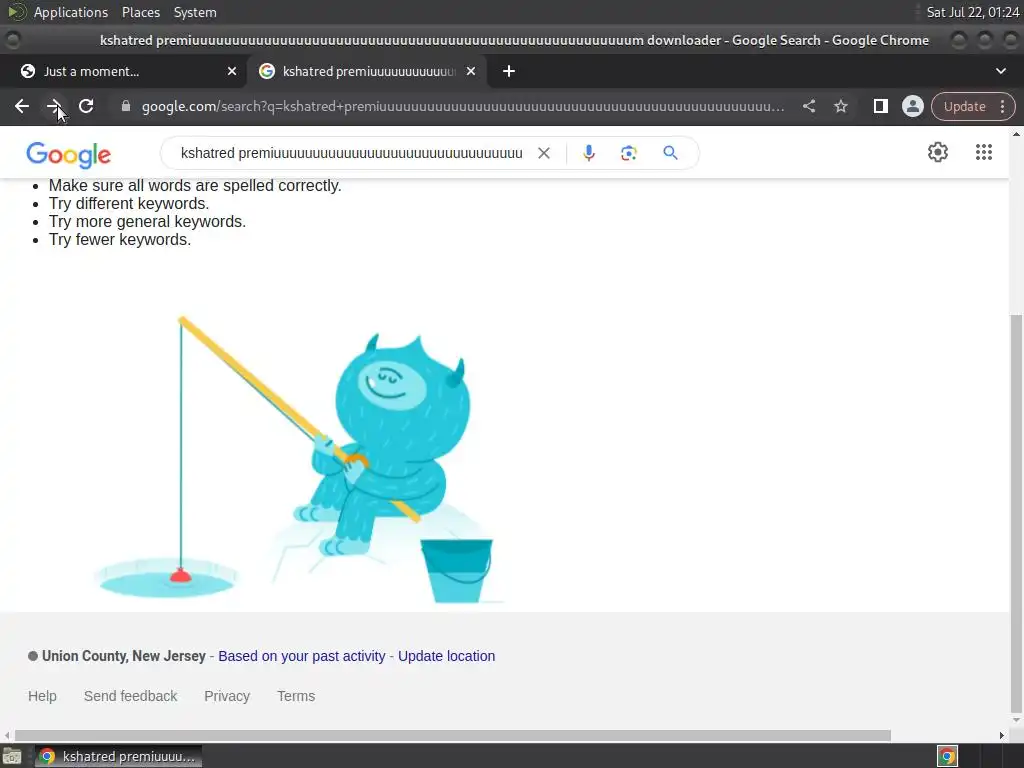Viewport: 1024px width, 768px height.
Task: Close the kshatred search tab
Action: point(471,71)
